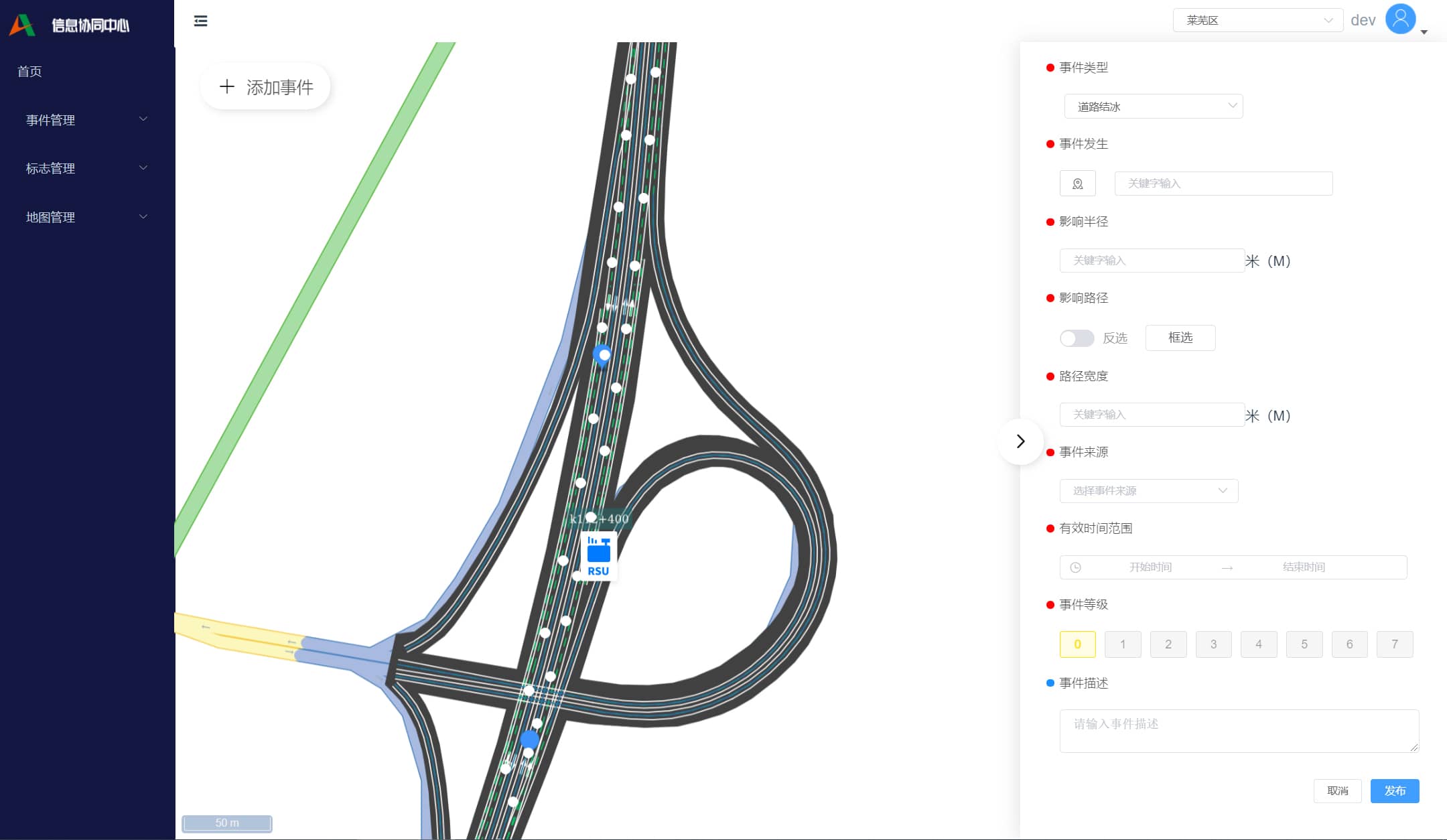
Task: Click the clock icon in time range
Action: (x=1075, y=567)
